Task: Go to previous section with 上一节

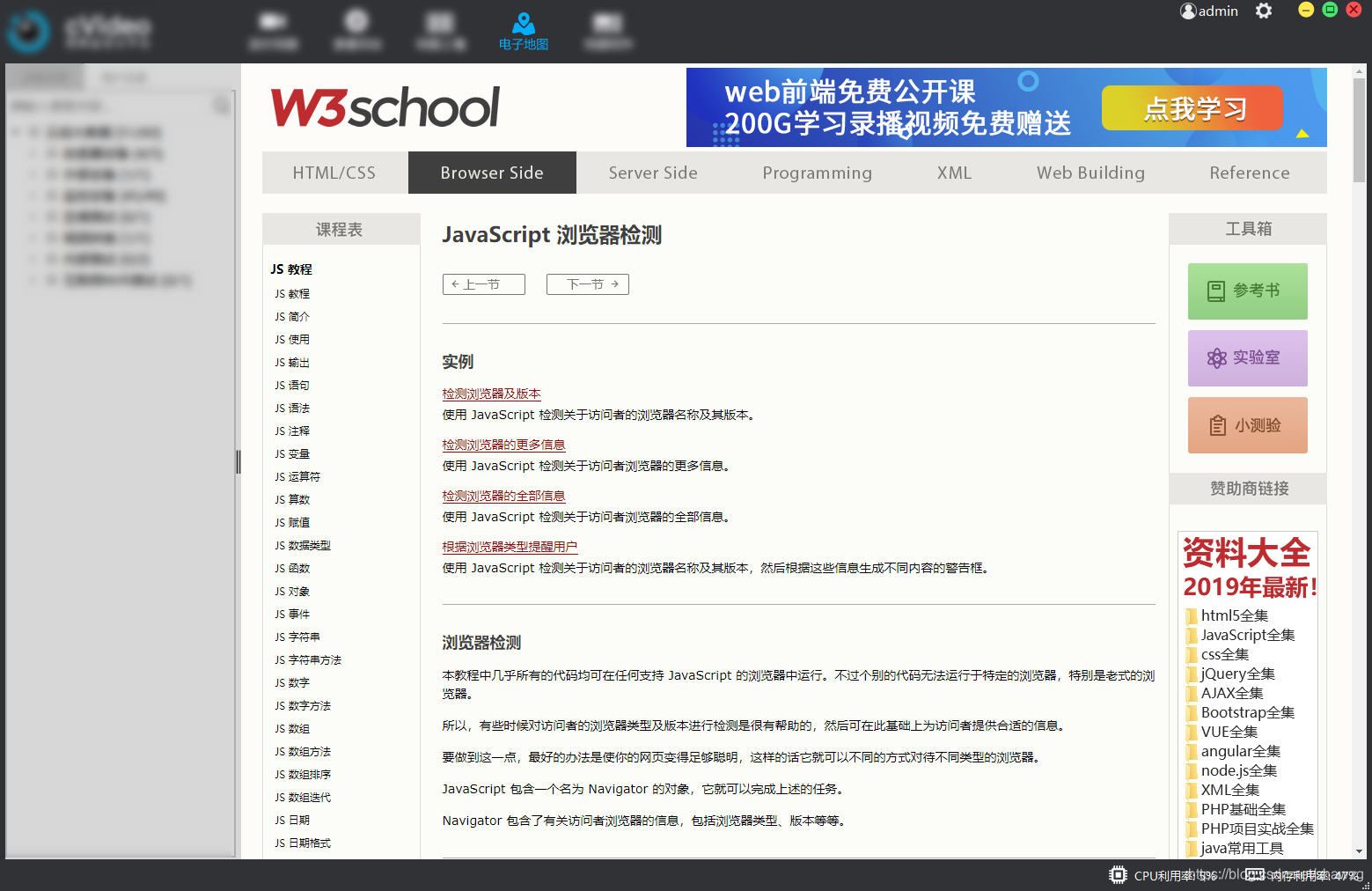Action: click(484, 284)
